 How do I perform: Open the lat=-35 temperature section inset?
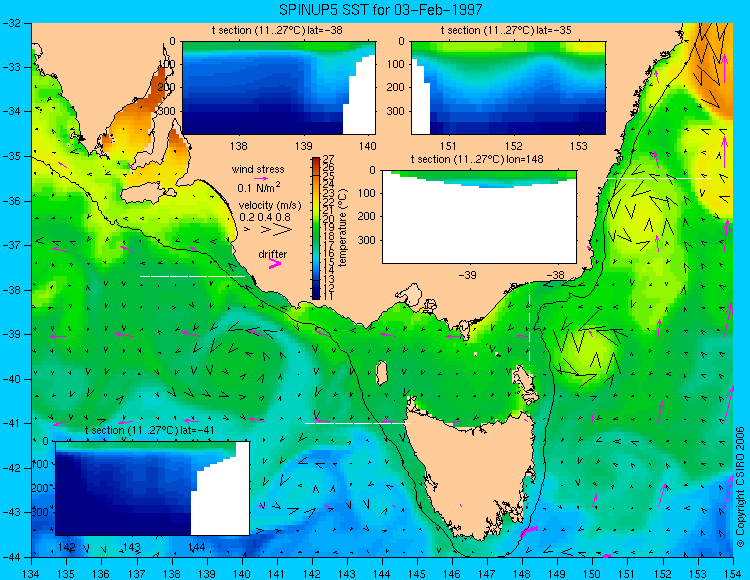coord(508,88)
